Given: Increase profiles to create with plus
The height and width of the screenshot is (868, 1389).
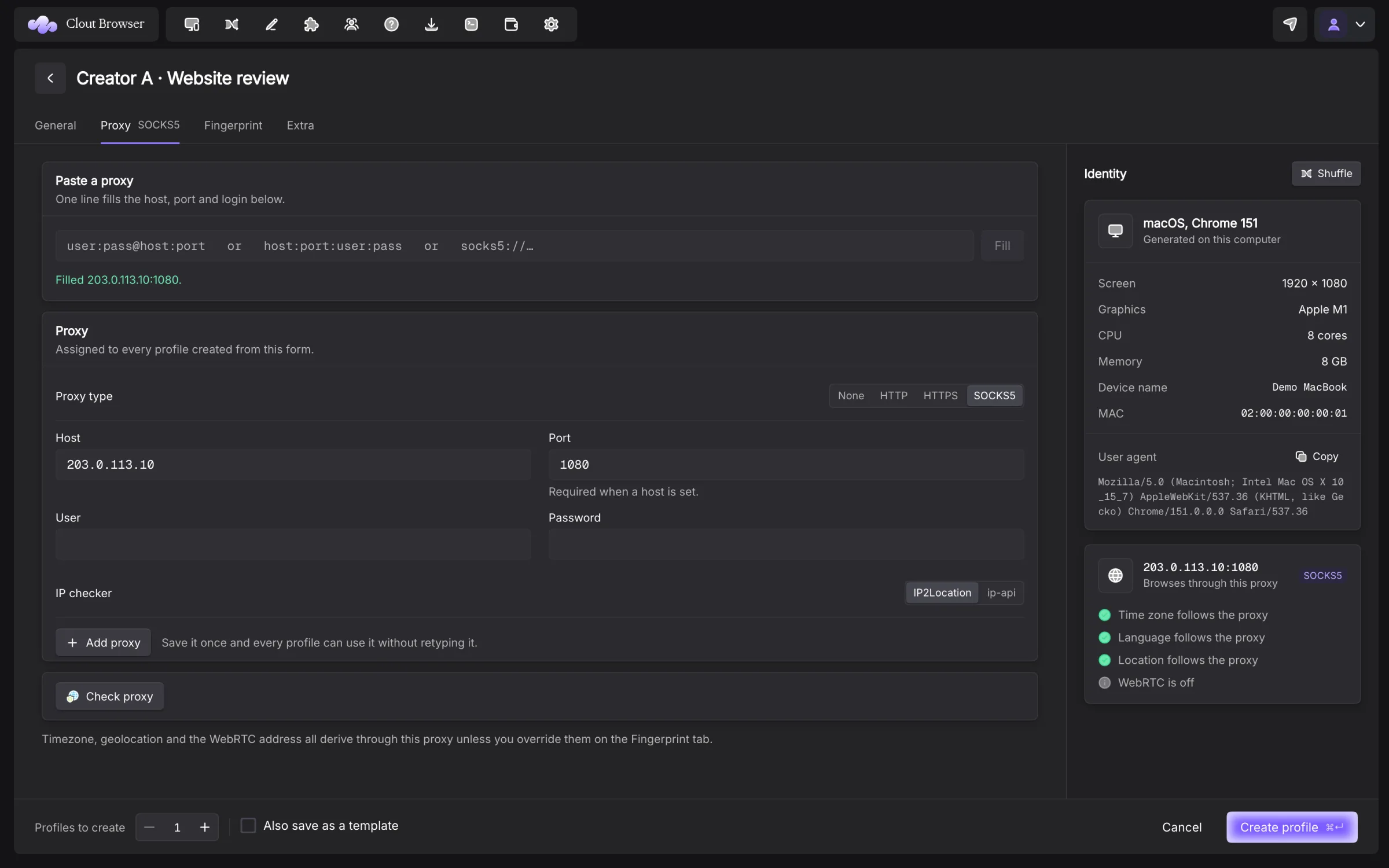Looking at the screenshot, I should coord(205,827).
